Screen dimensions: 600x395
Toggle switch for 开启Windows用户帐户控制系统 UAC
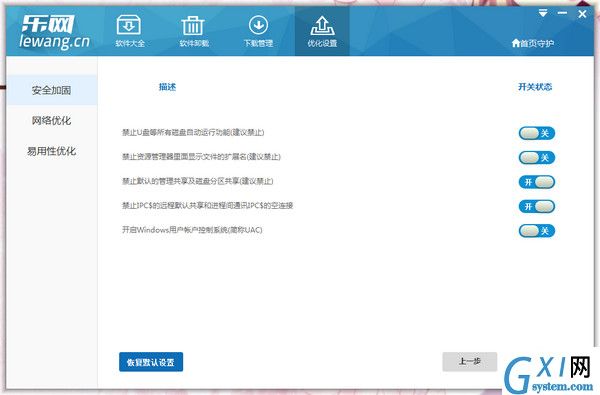(536, 231)
